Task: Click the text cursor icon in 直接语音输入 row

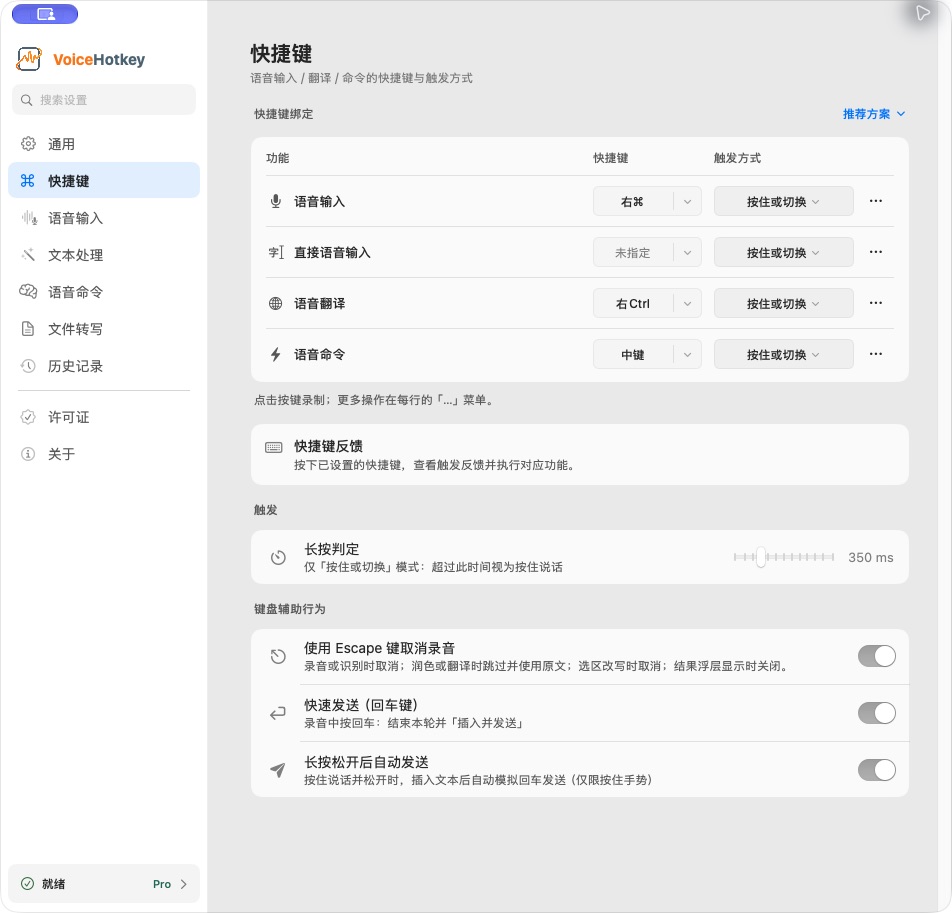Action: point(276,252)
